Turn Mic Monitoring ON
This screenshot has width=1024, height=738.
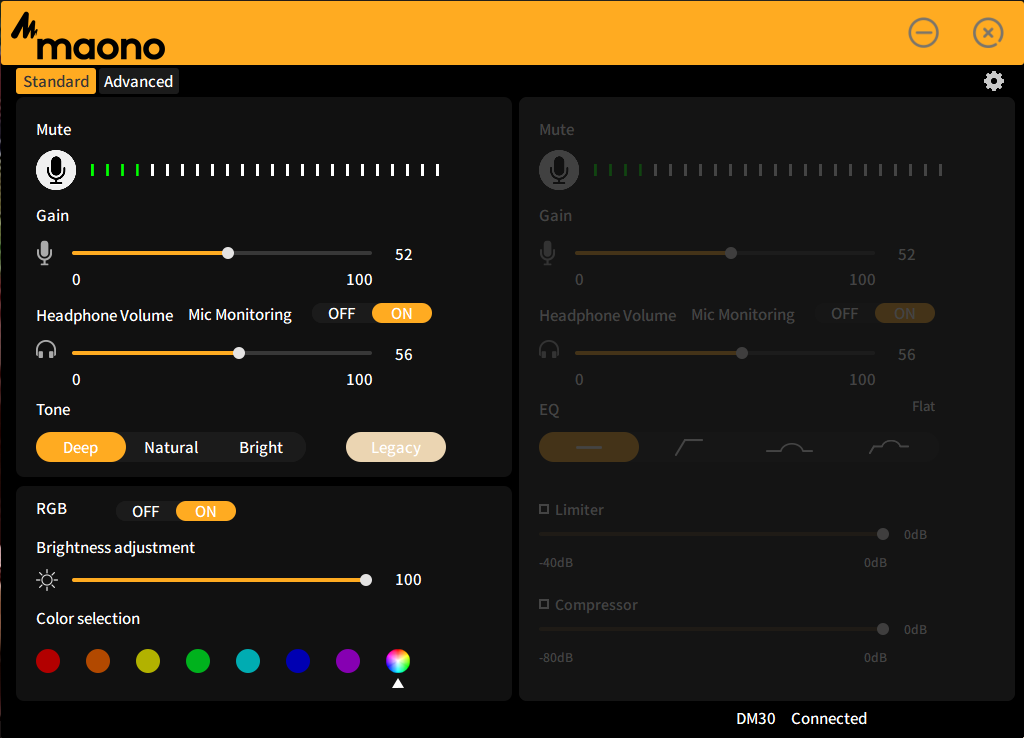pos(402,313)
